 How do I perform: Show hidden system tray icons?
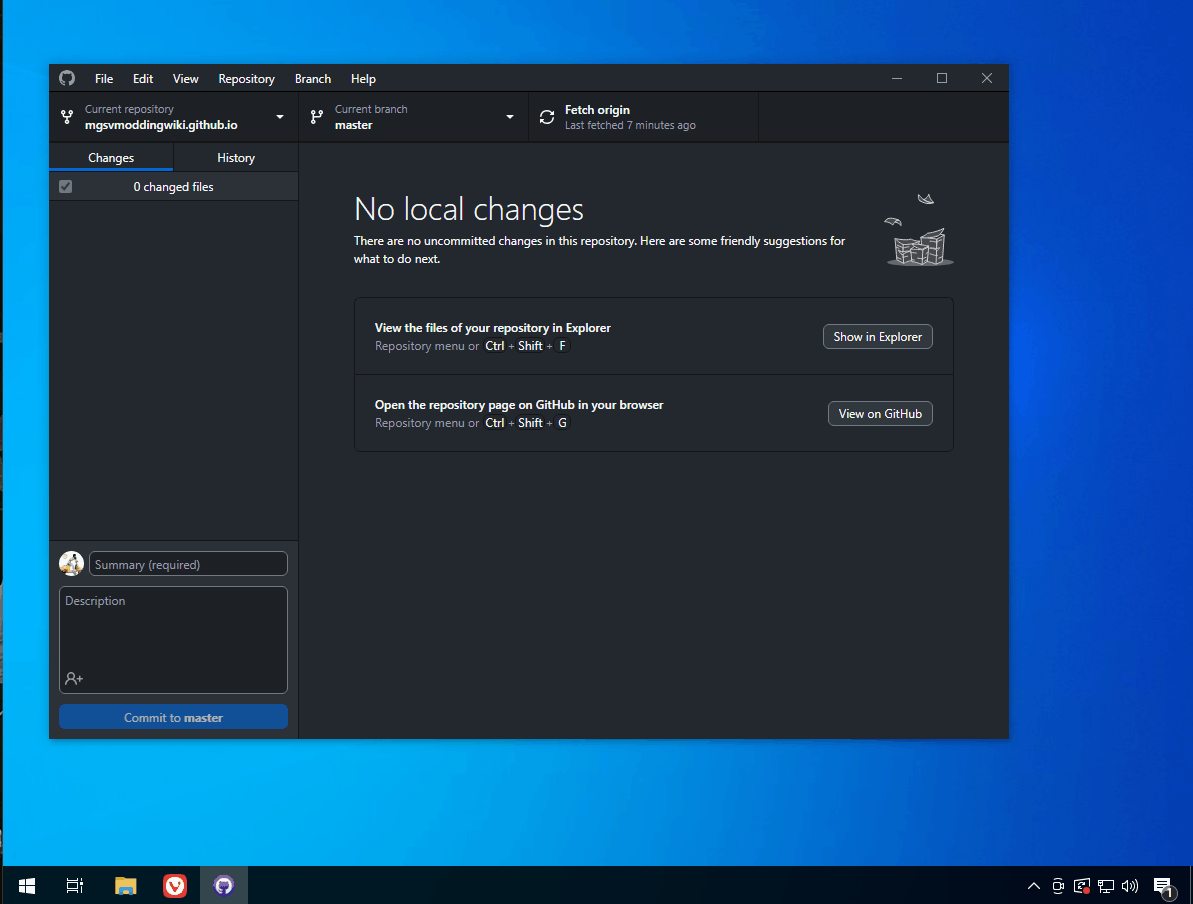click(1033, 885)
